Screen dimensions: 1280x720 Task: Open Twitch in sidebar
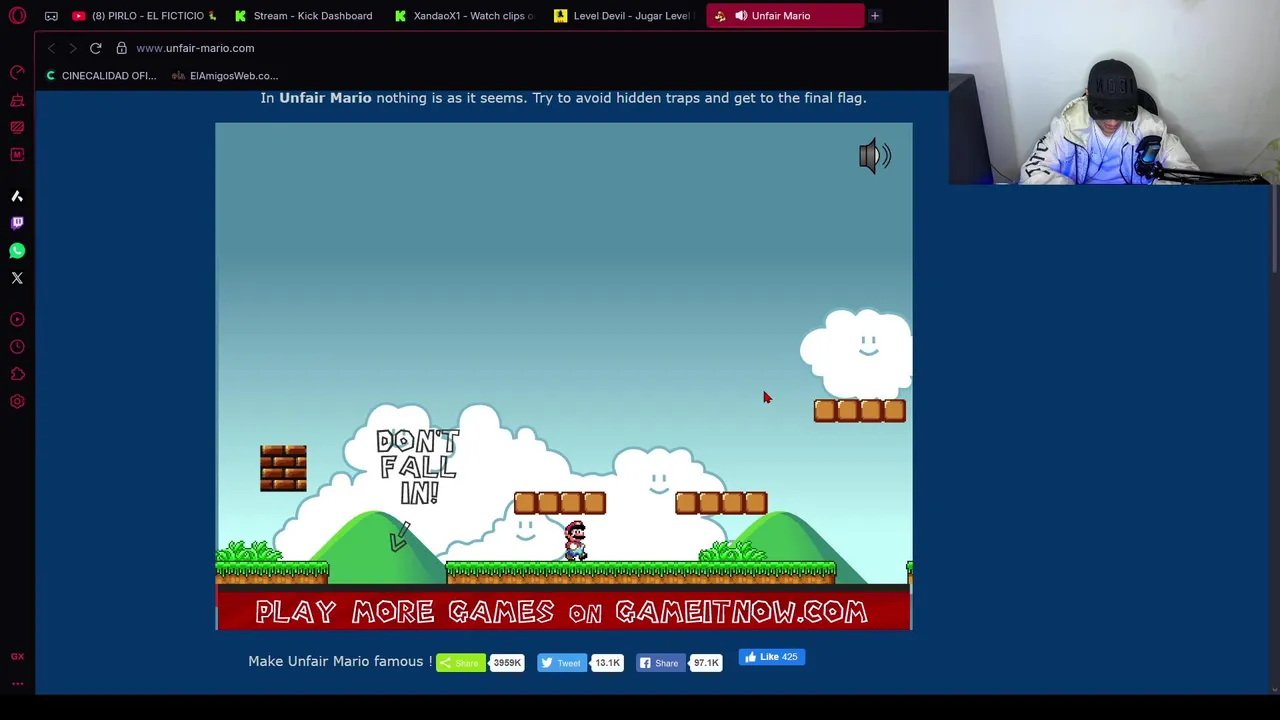pos(17,223)
